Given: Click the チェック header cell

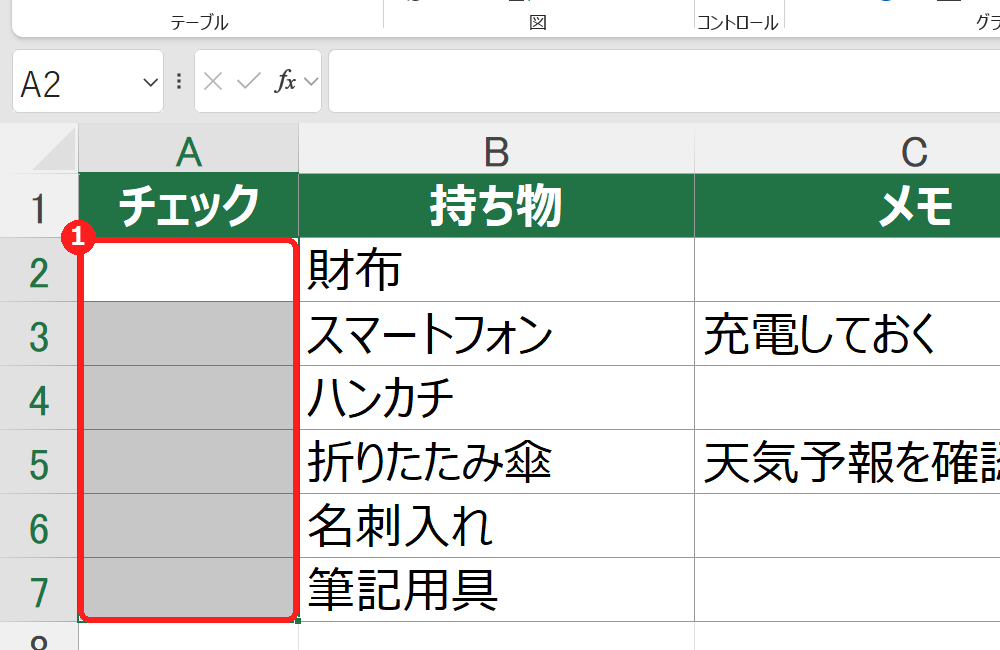Looking at the screenshot, I should (189, 205).
